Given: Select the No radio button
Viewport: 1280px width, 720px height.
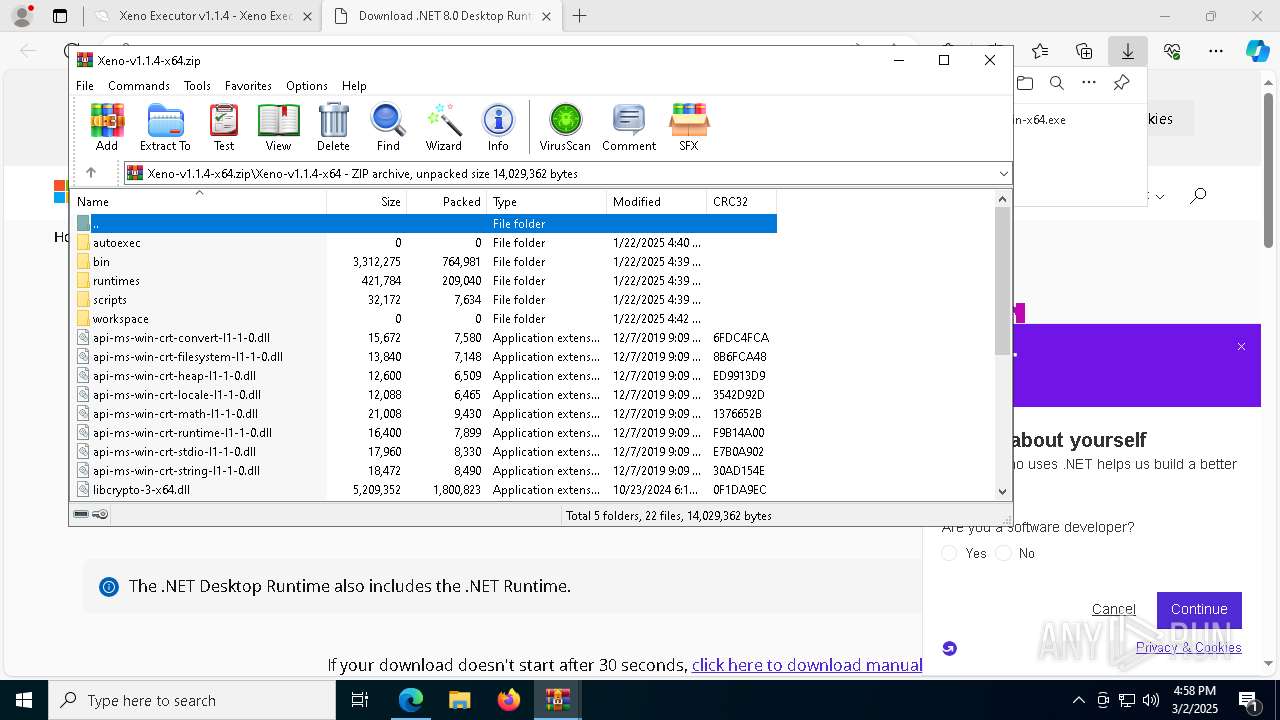Looking at the screenshot, I should [1004, 553].
